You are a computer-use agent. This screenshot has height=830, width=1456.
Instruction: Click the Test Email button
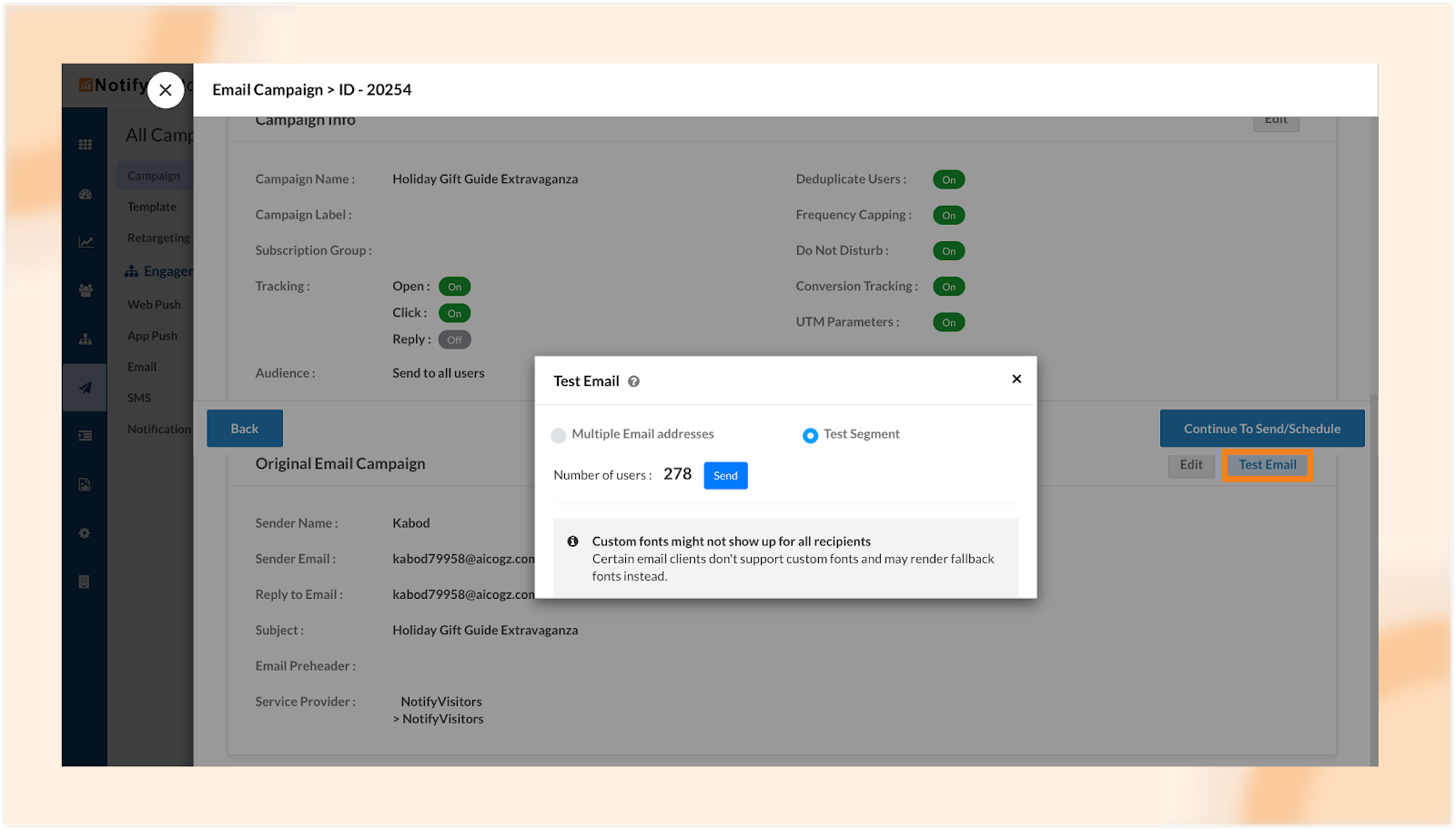tap(1268, 465)
